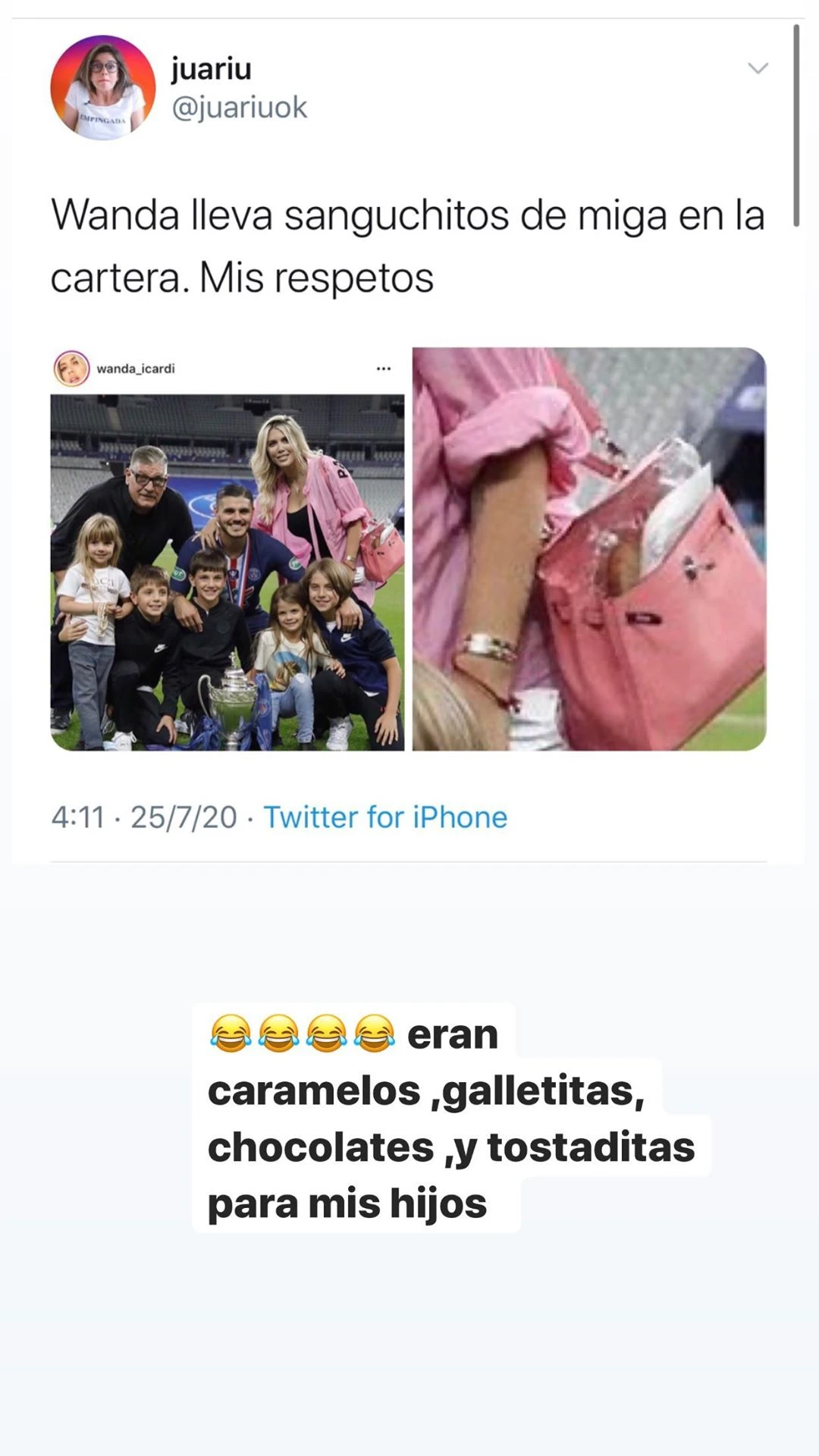Tap the laughing emojis in the caption
This screenshot has height=1456, width=819.
[303, 1033]
